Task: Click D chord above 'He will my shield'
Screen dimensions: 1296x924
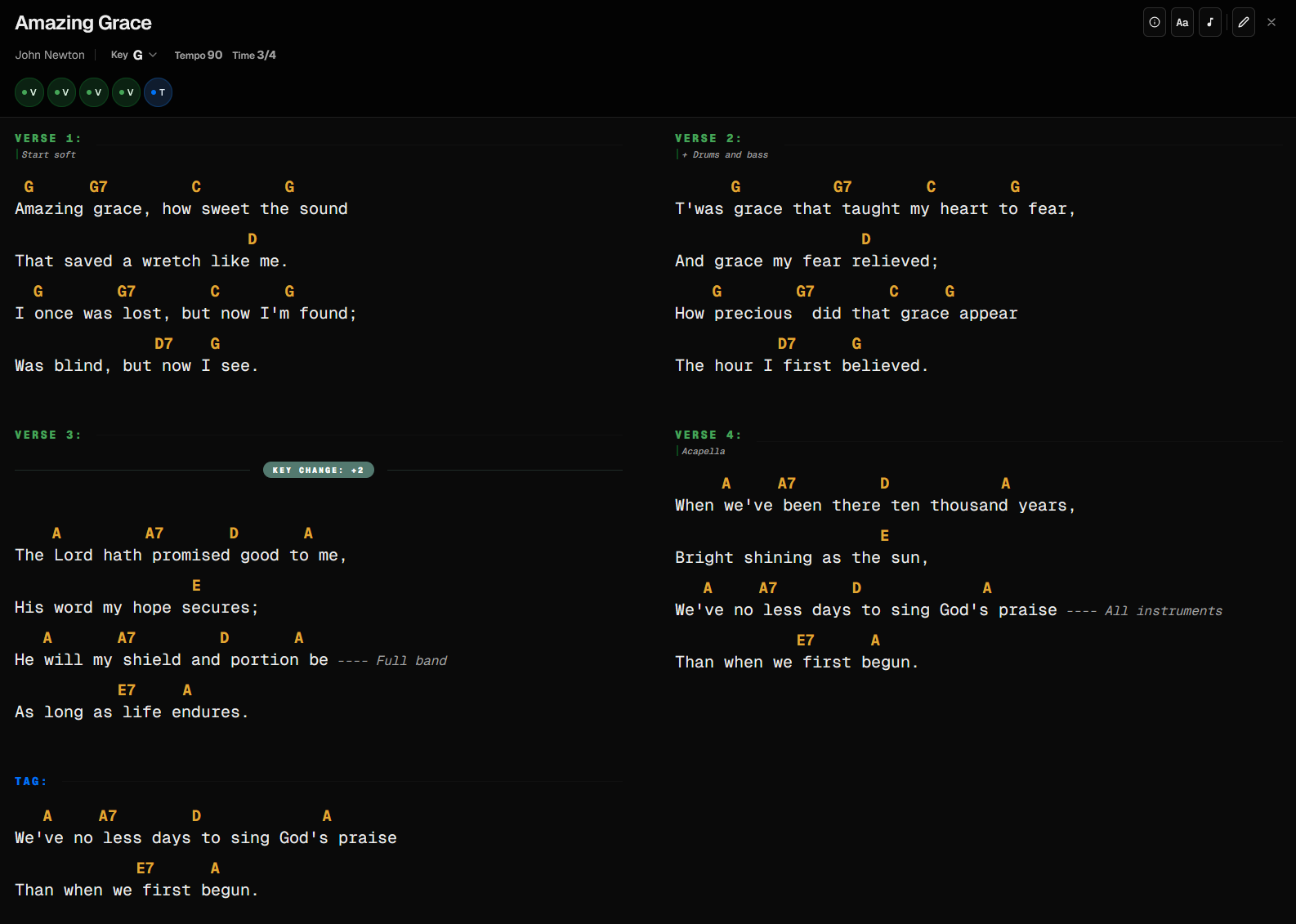Action: (225, 638)
